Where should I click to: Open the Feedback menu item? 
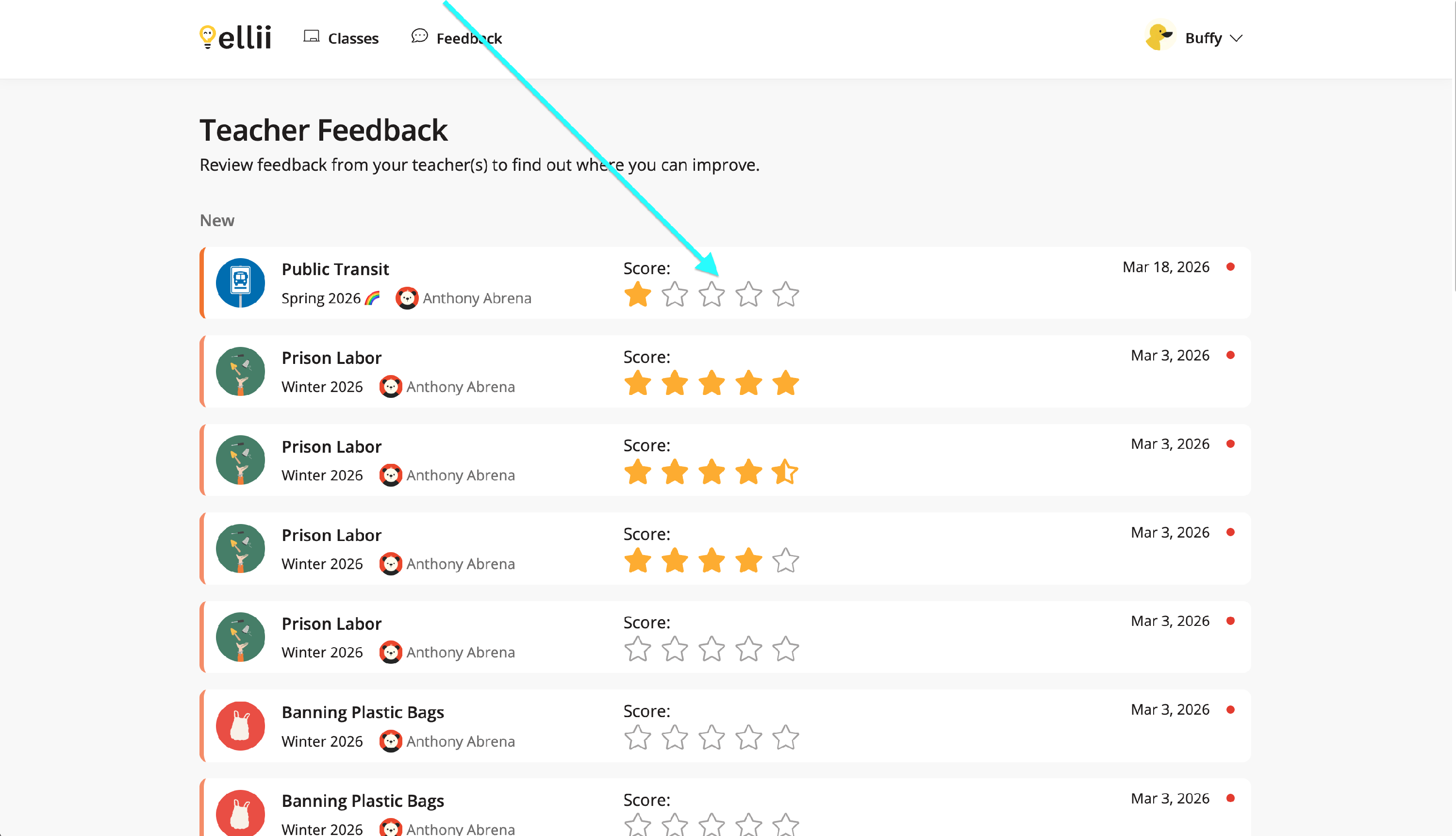point(469,38)
